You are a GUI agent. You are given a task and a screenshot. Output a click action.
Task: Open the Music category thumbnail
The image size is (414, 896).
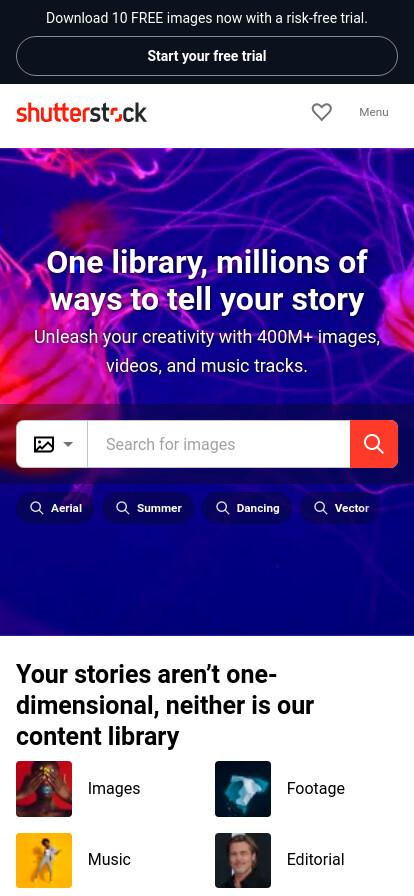click(44, 860)
